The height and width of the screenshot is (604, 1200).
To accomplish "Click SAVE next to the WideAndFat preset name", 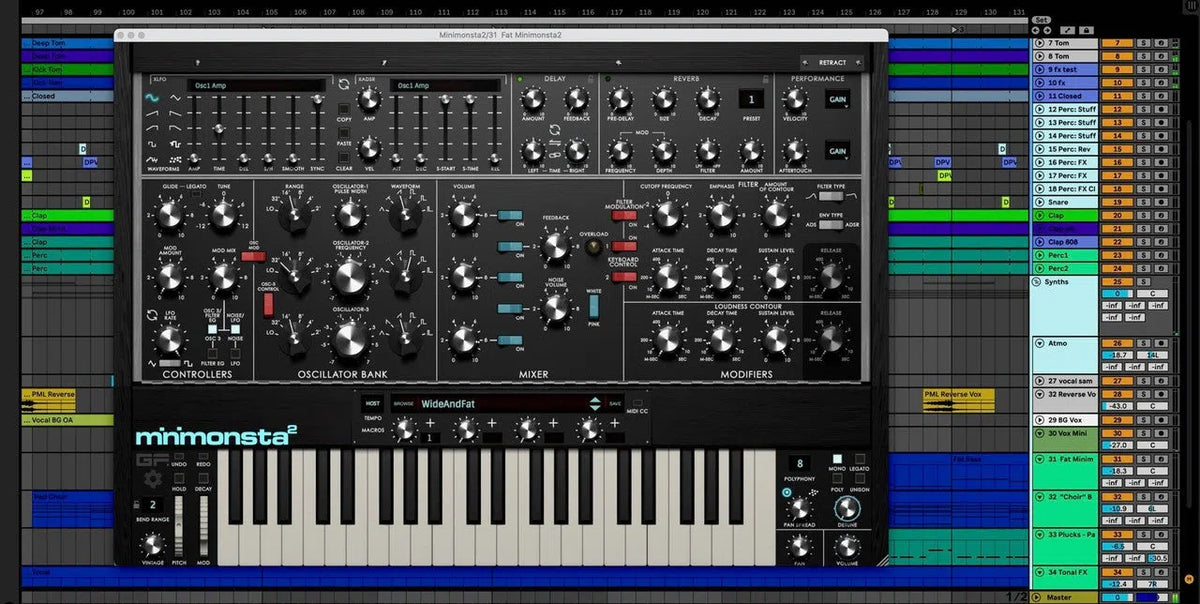I will point(614,403).
